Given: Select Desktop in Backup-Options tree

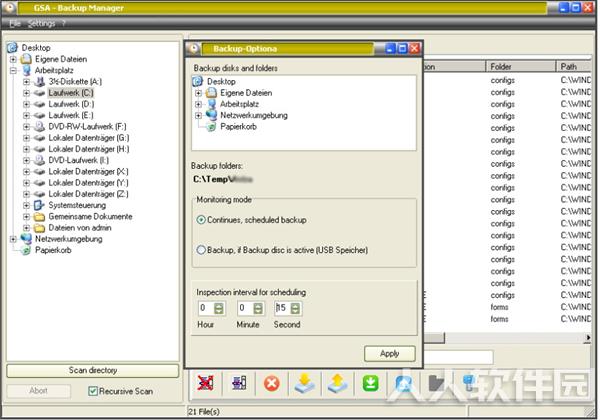Looking at the screenshot, I should coord(221,81).
